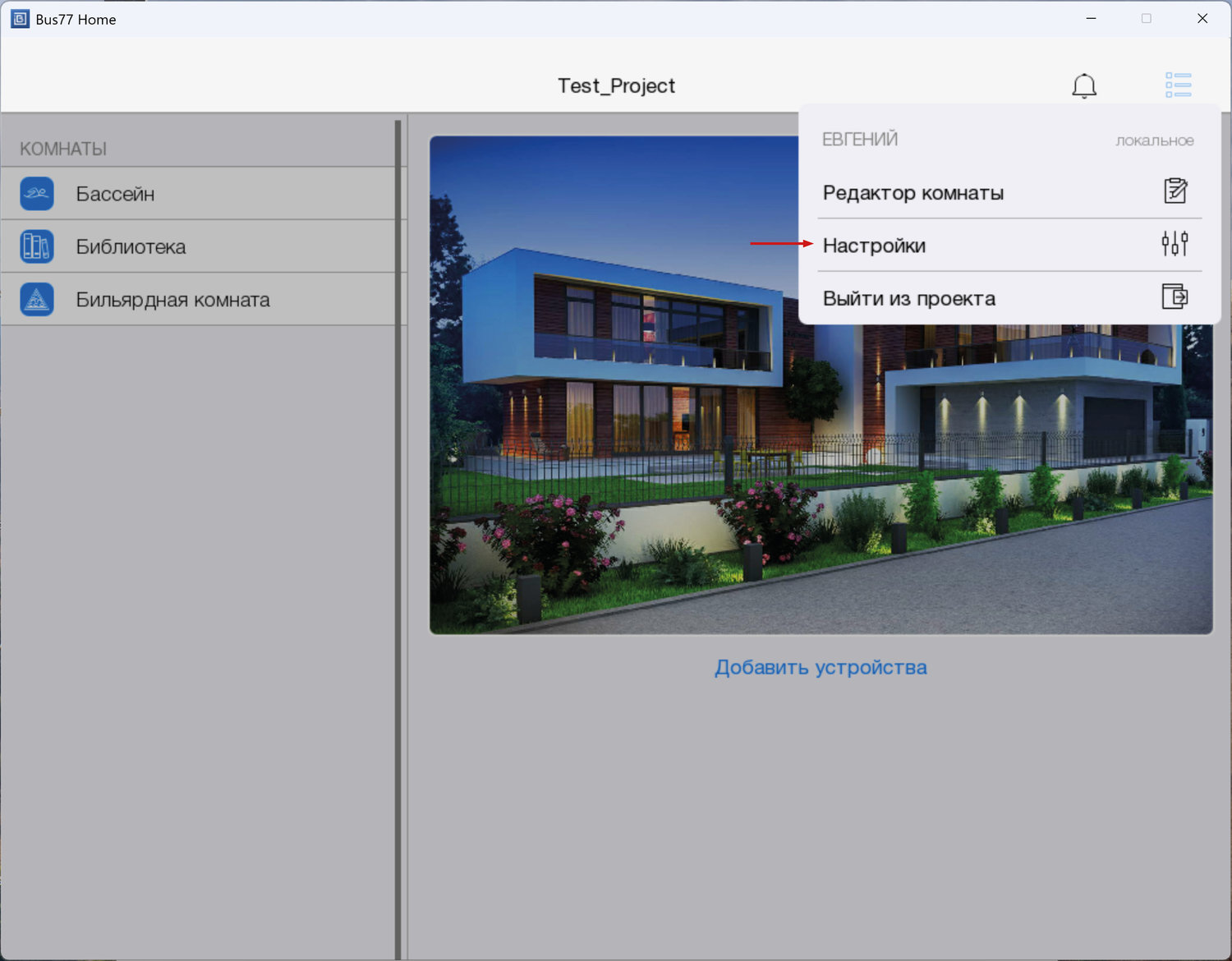The height and width of the screenshot is (961, 1232).
Task: Open the Библиотека room label
Action: click(x=131, y=246)
